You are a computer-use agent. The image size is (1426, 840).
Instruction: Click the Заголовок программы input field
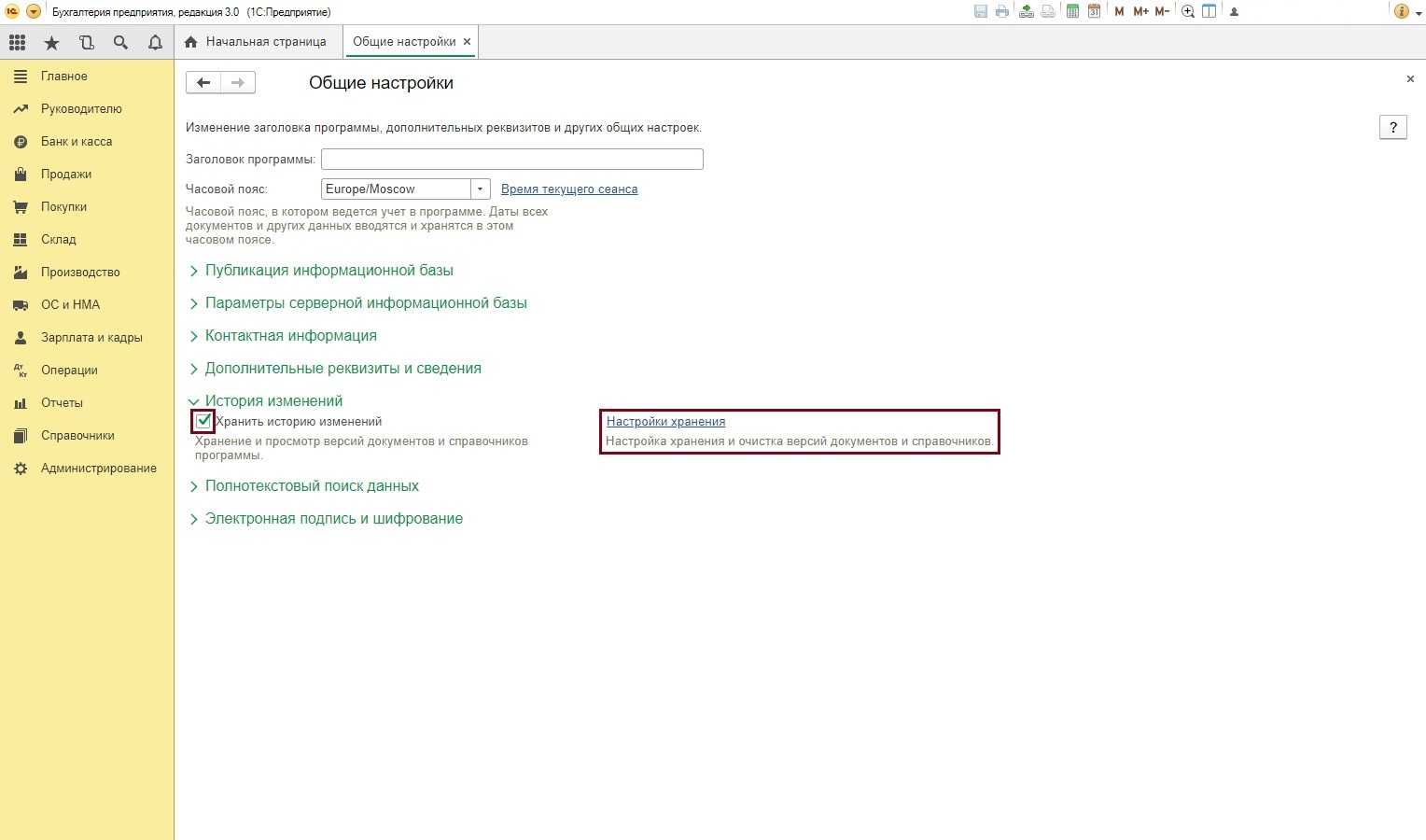(x=511, y=160)
